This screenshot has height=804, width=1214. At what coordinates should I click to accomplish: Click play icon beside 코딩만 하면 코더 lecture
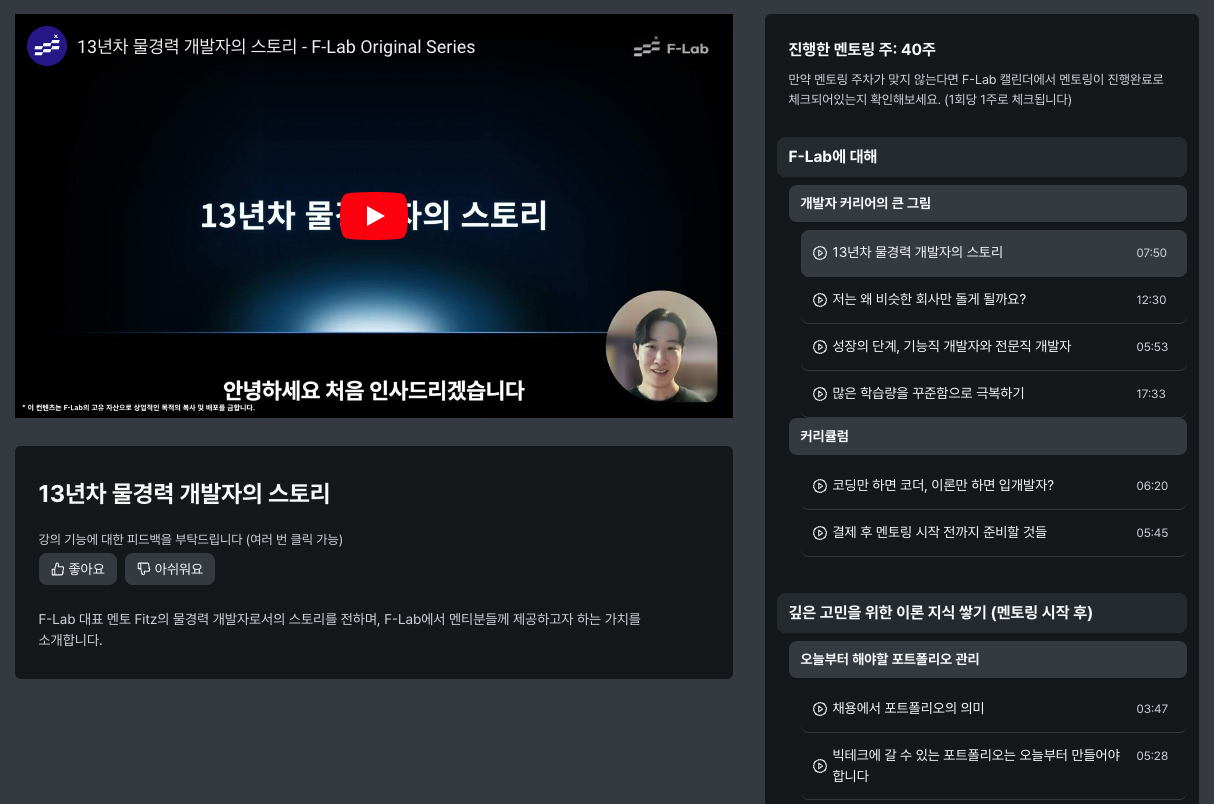click(x=820, y=486)
